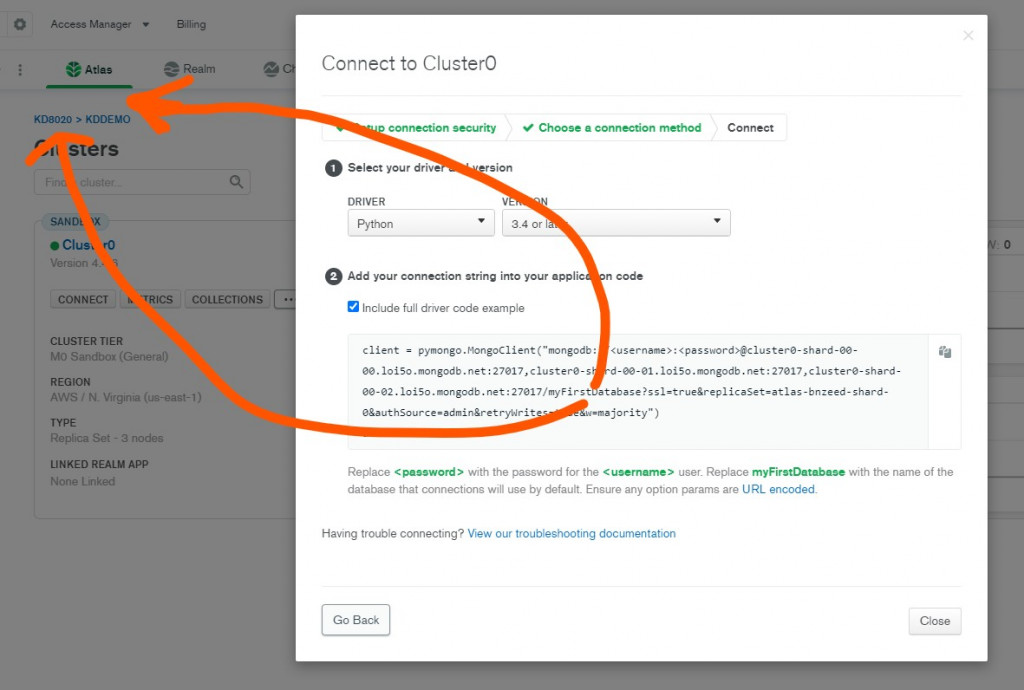Open the KDDEMO breadcrumb link
1024x690 pixels.
(108, 119)
